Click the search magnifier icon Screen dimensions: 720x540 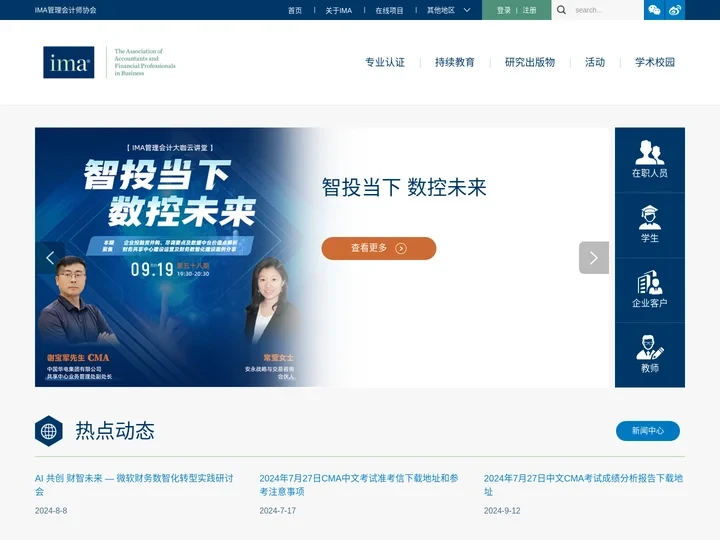coord(561,10)
